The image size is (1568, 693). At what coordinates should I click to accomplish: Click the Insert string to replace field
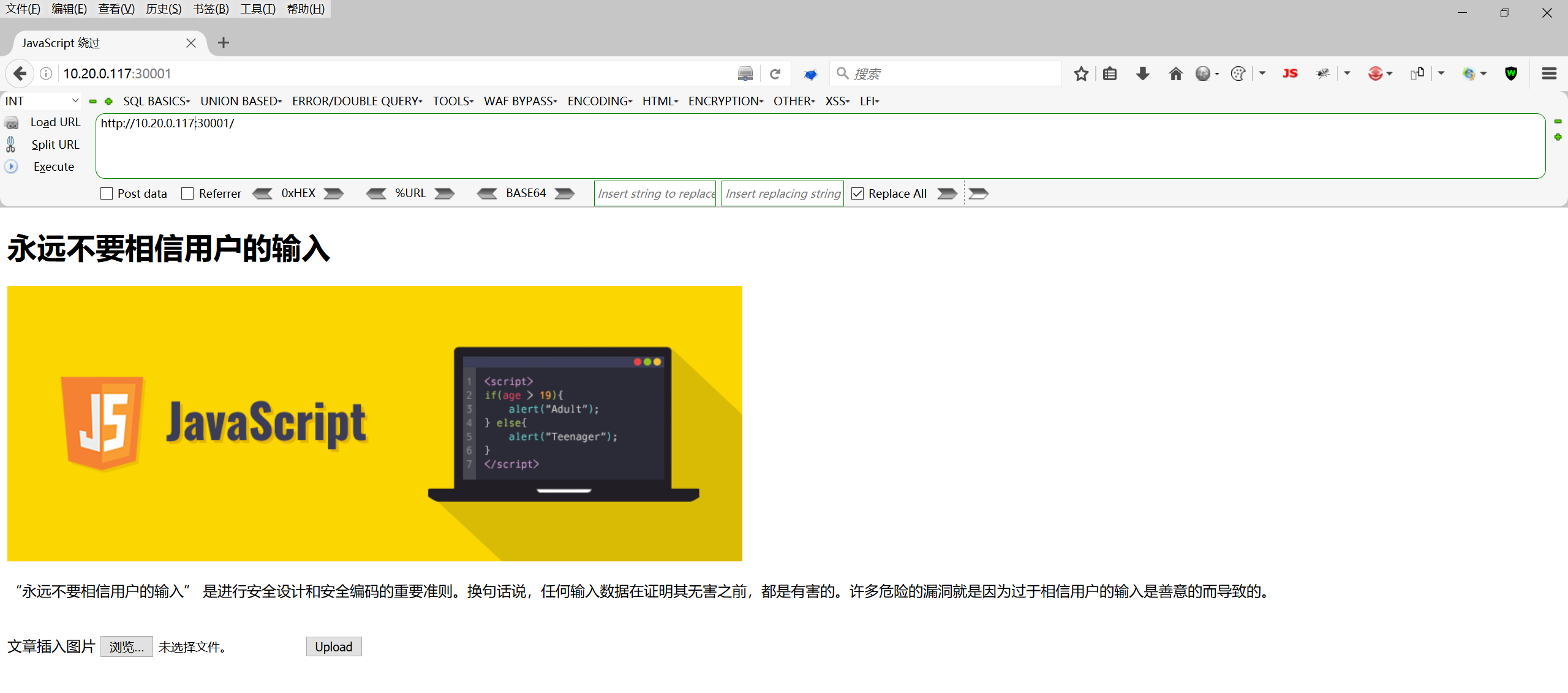point(655,193)
